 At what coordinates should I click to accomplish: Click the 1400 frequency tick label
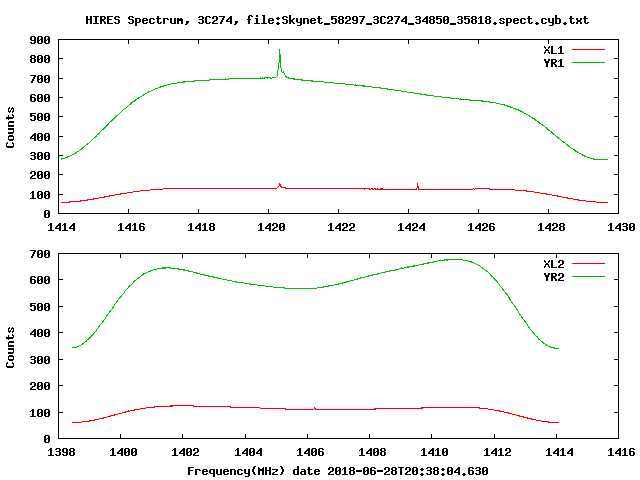(x=123, y=452)
